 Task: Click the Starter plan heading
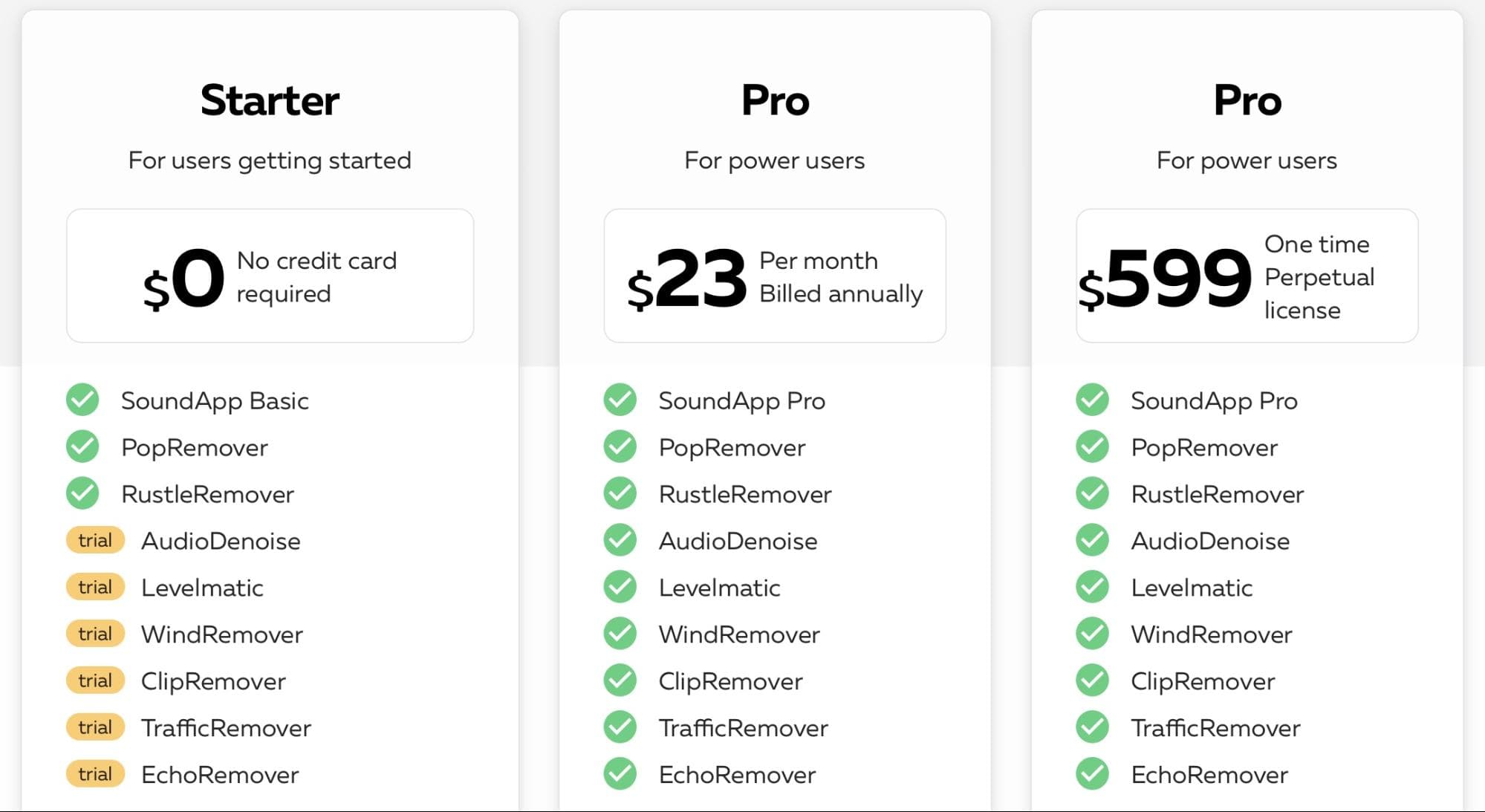[x=270, y=100]
